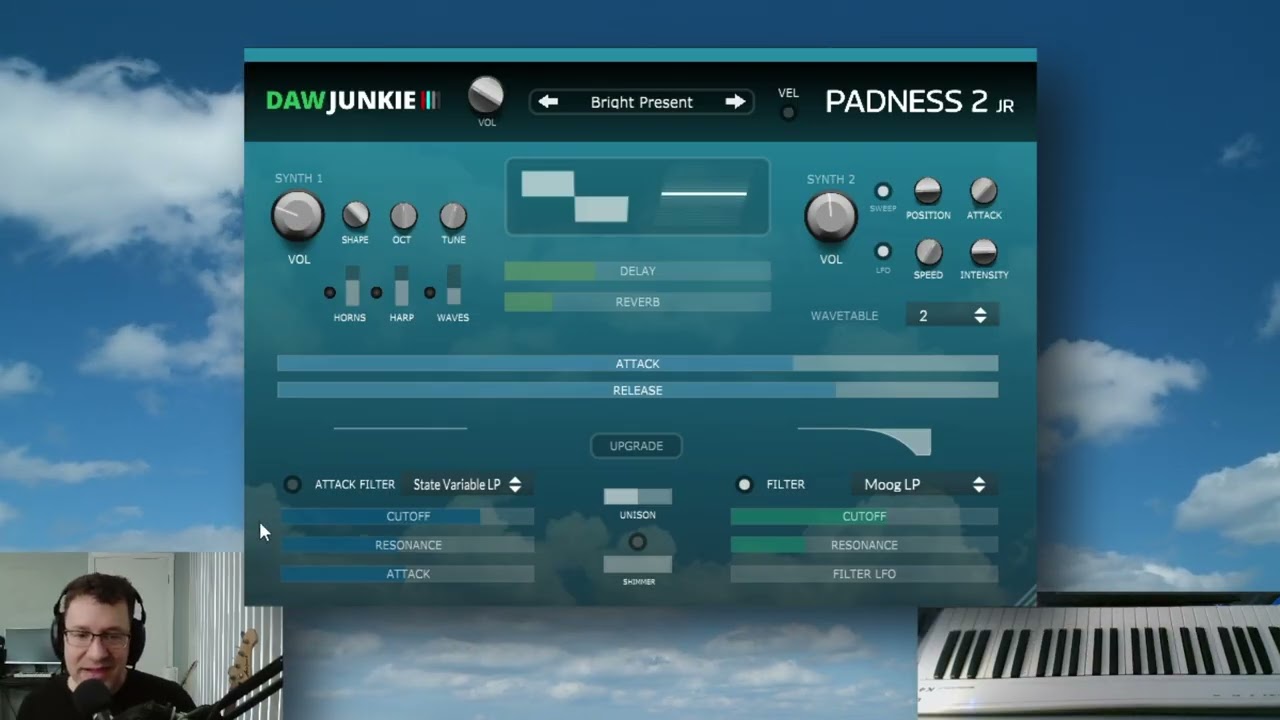This screenshot has height=720, width=1280.
Task: Toggle the WAVES layer on/off dot
Action: point(430,293)
